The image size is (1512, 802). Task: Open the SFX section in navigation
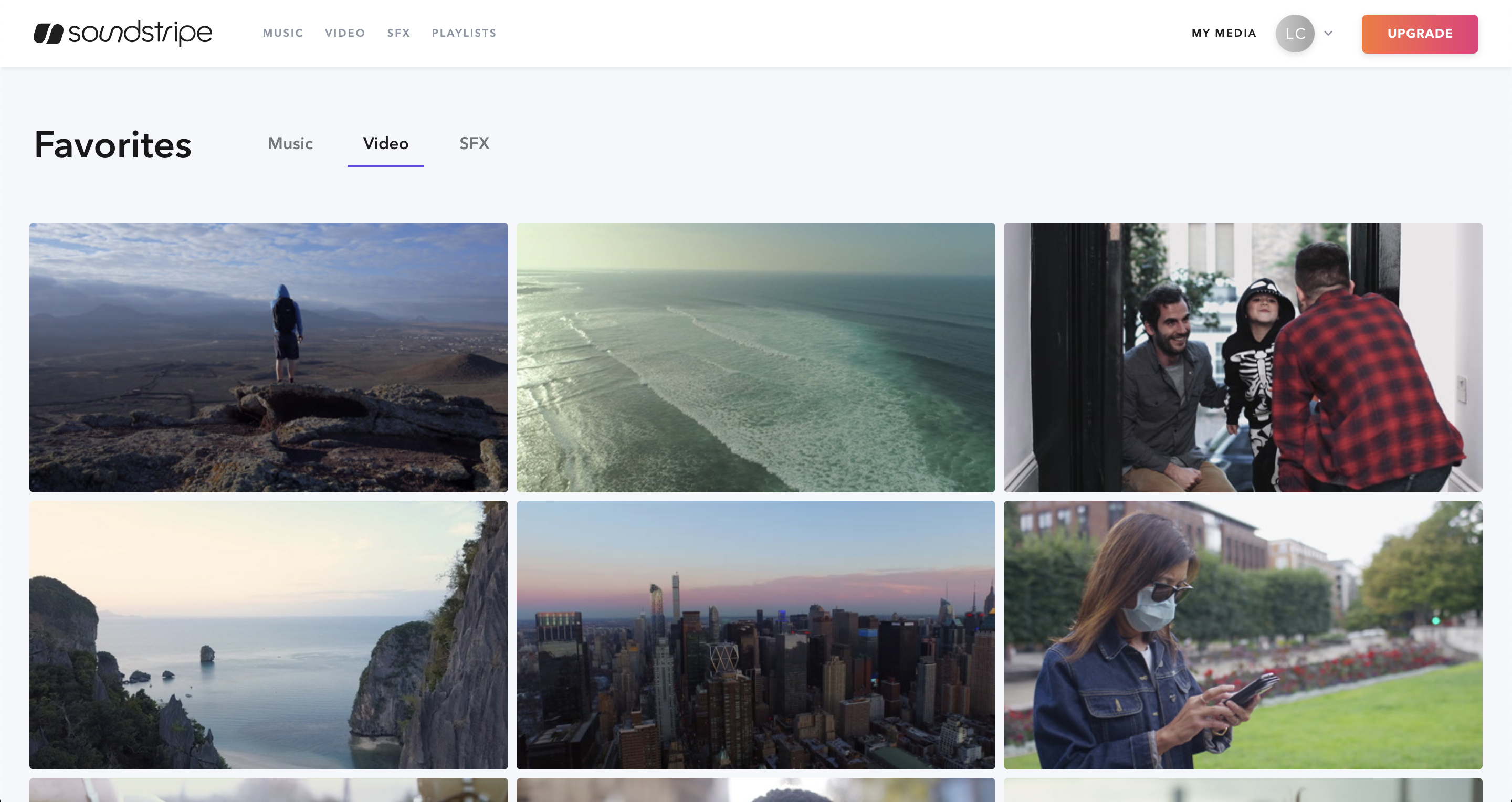(398, 33)
